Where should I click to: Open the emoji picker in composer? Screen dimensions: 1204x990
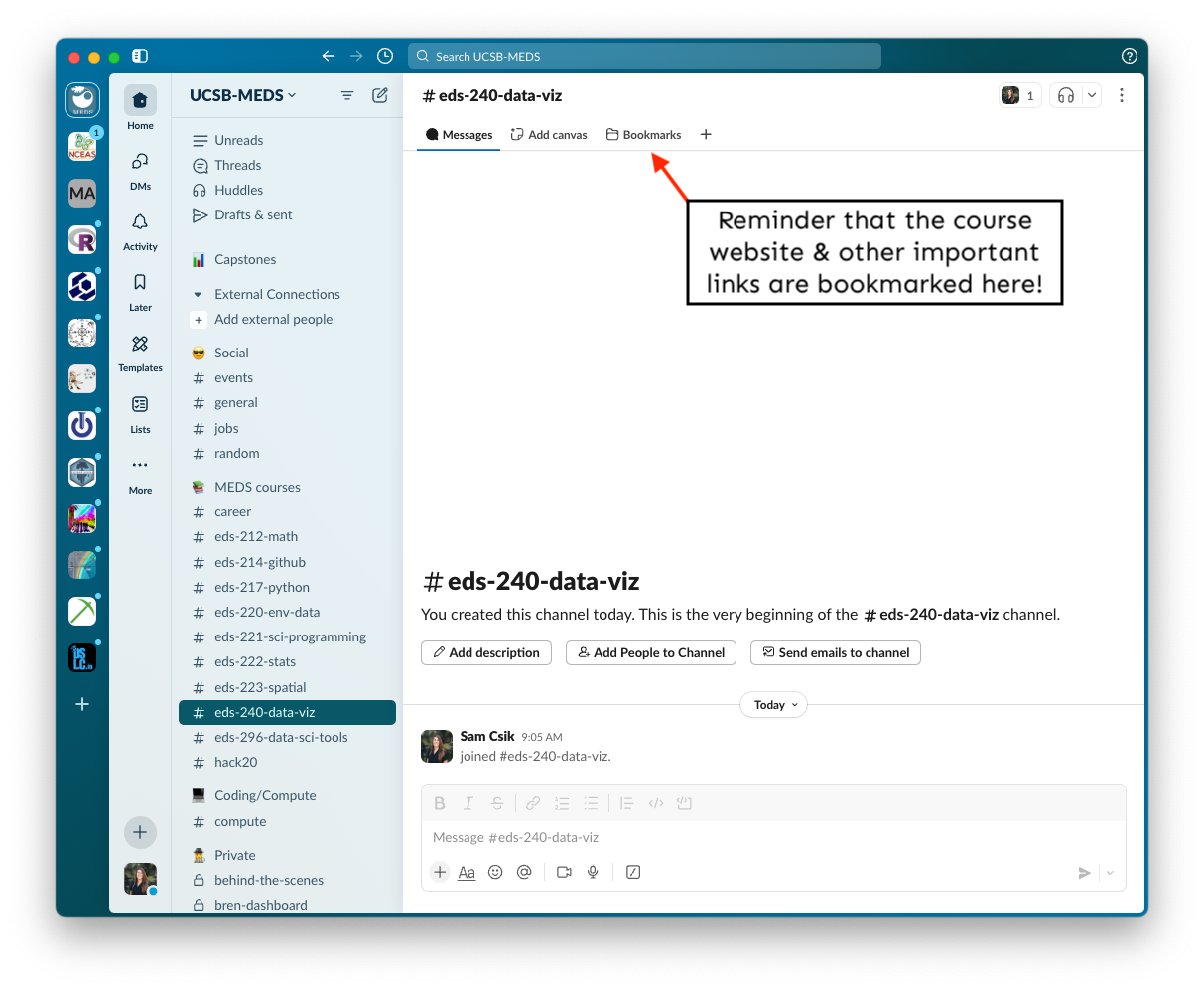coord(495,872)
